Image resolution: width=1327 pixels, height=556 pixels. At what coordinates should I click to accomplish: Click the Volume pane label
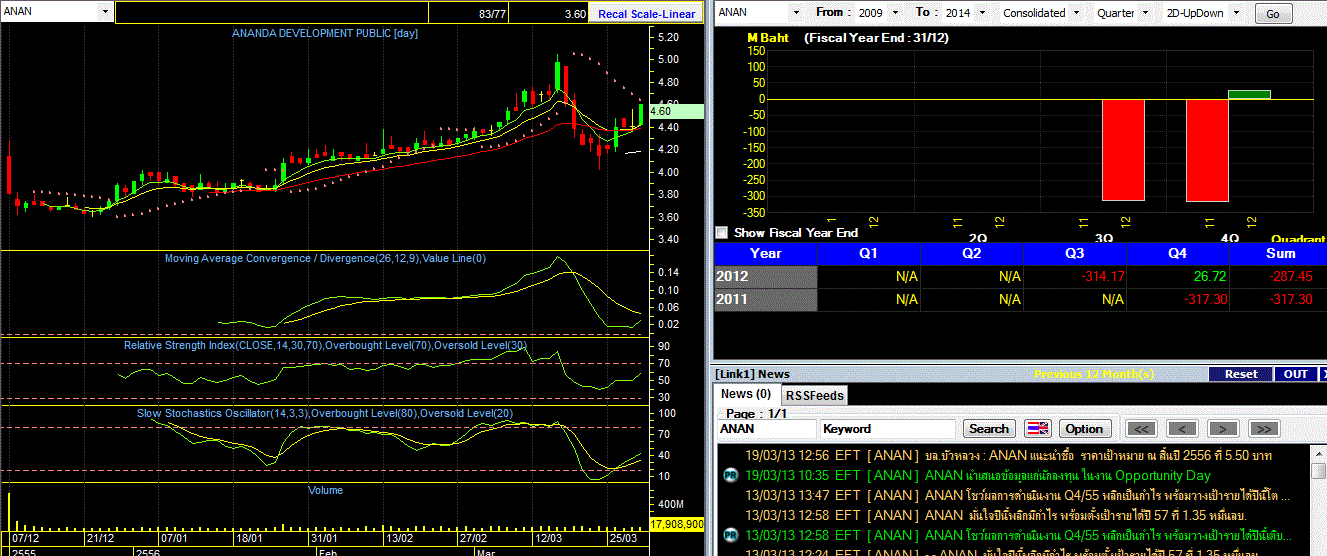click(x=325, y=490)
